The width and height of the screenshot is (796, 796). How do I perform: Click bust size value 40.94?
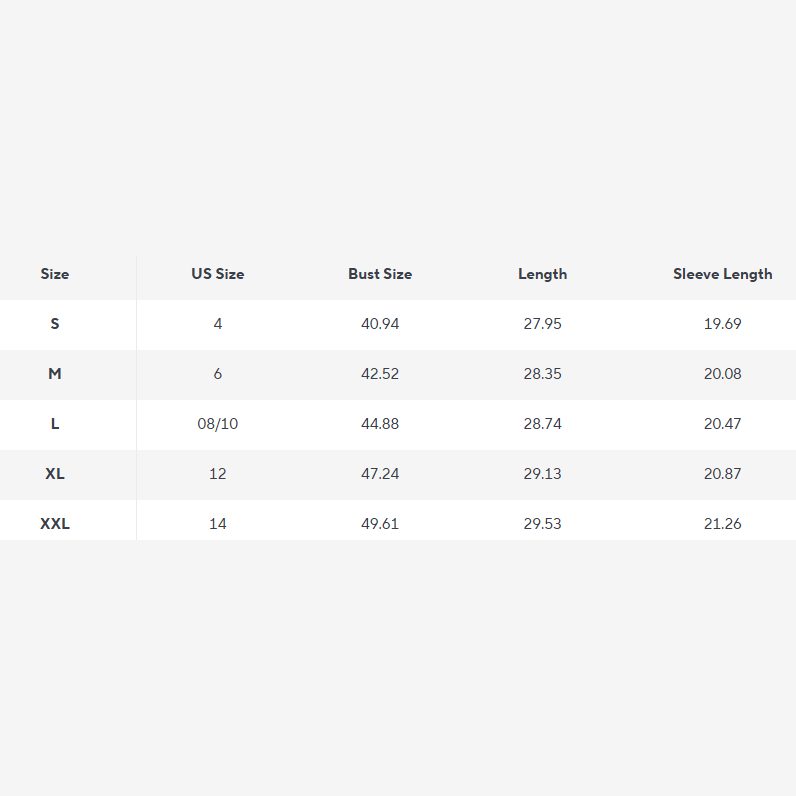click(x=380, y=324)
